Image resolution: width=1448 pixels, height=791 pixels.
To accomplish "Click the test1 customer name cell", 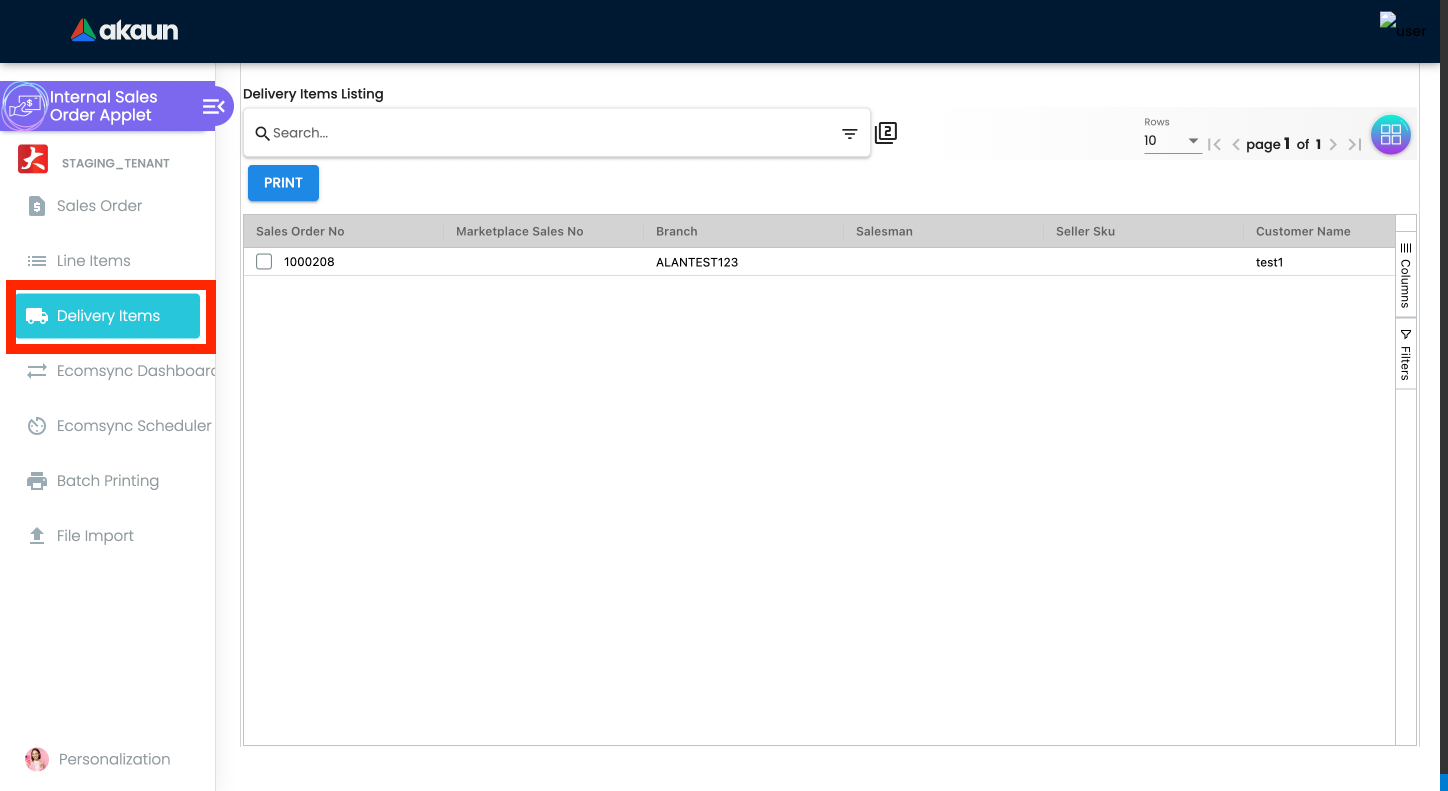I will 1269,262.
